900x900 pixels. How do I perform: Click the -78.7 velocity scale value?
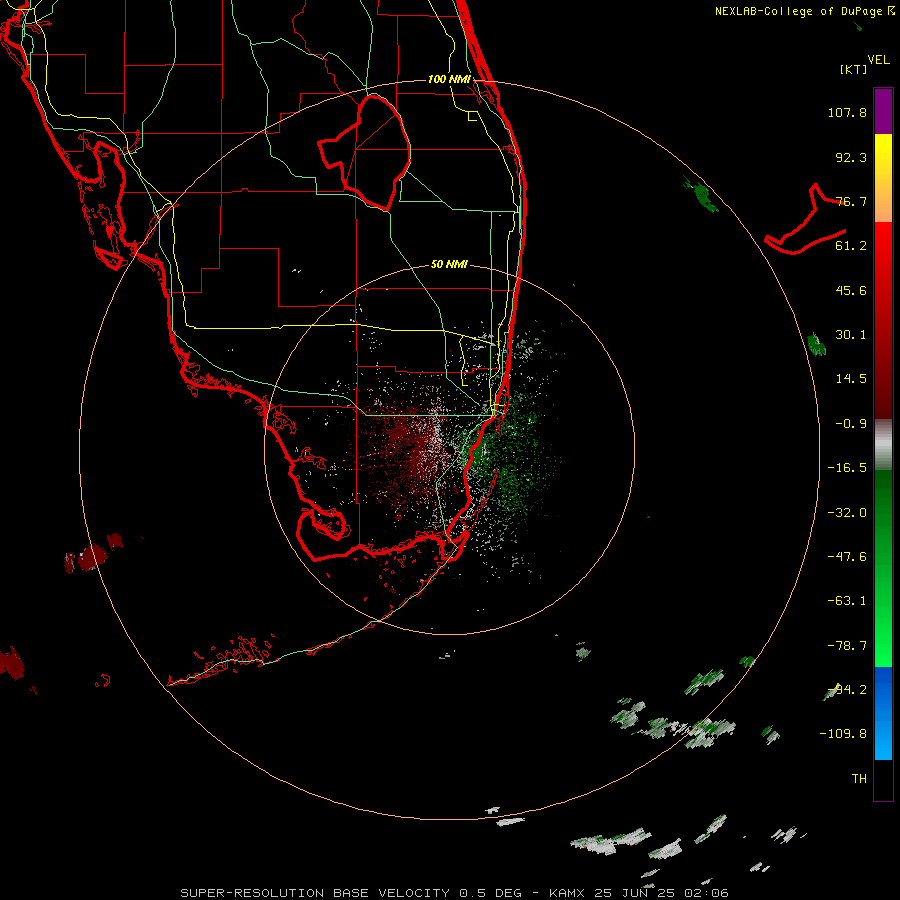(x=847, y=646)
